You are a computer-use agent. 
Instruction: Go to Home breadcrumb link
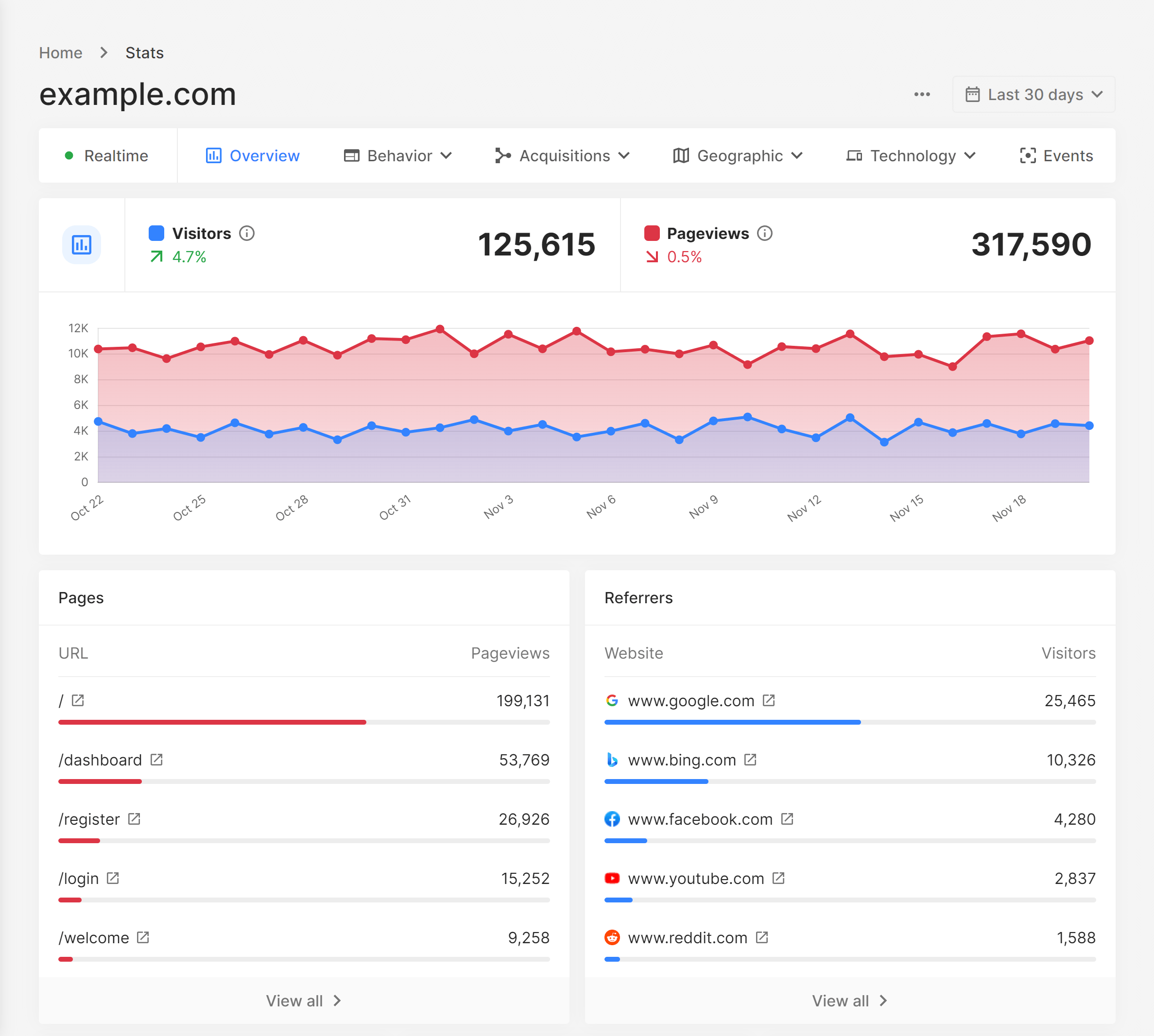point(60,53)
